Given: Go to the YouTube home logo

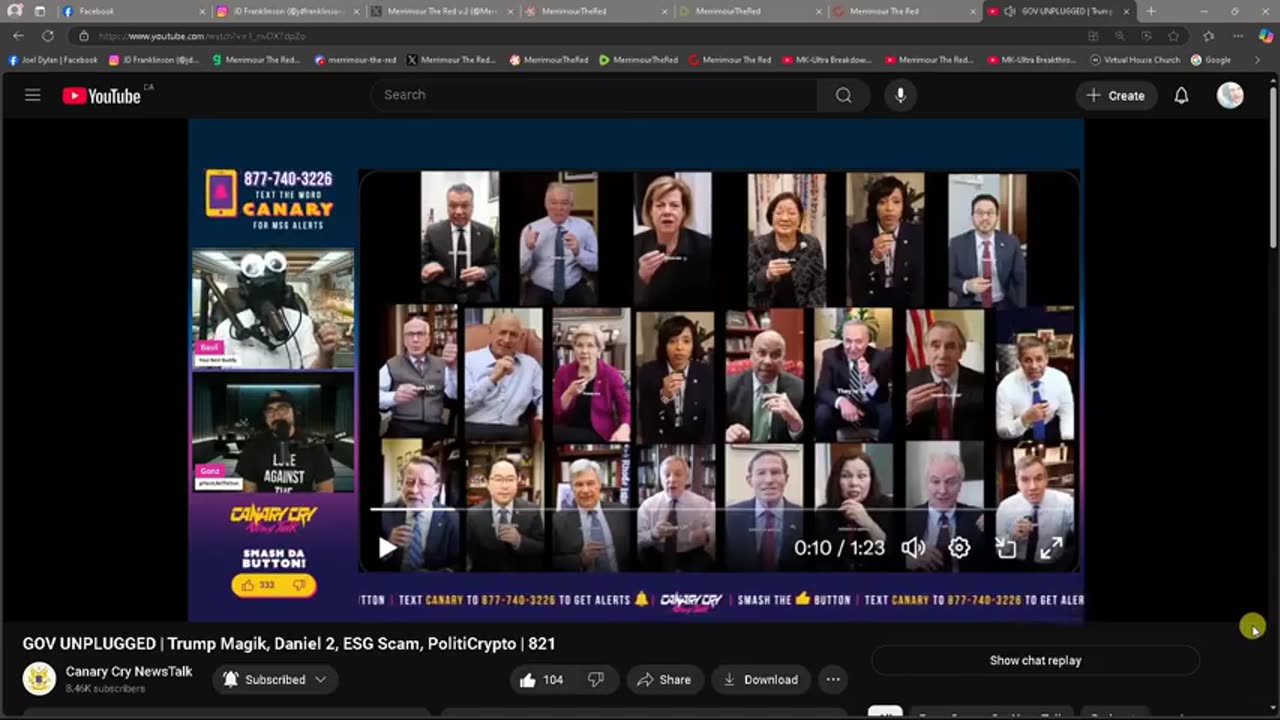Looking at the screenshot, I should [x=102, y=96].
